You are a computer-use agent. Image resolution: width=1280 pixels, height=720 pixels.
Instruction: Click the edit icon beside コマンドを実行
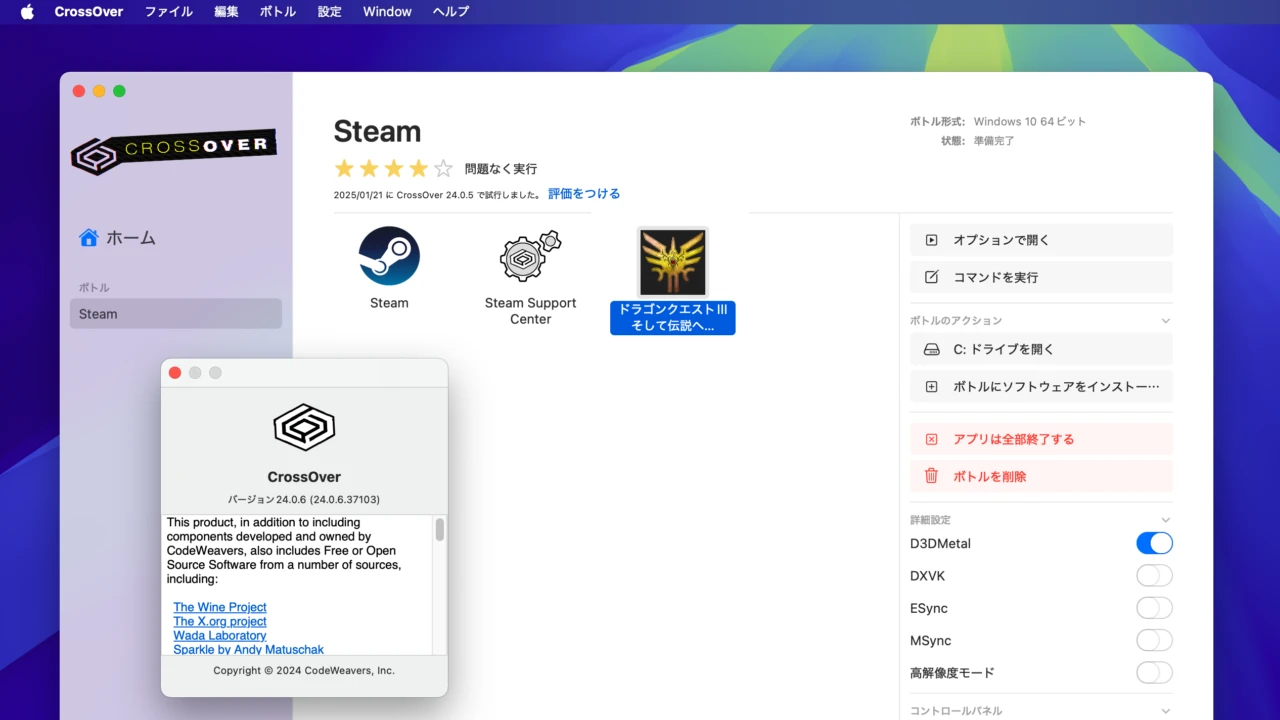[x=931, y=277]
